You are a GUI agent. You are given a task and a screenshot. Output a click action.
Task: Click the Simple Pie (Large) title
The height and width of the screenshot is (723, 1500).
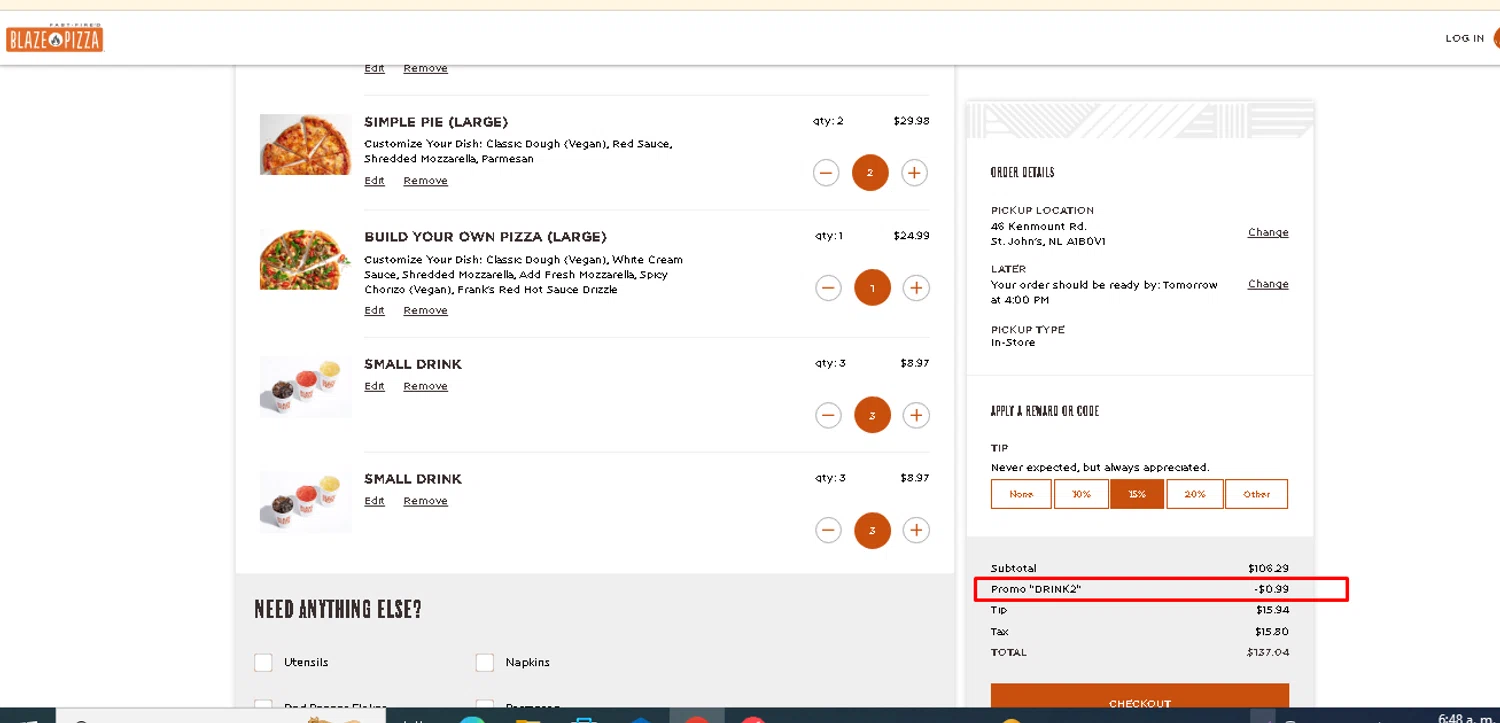[436, 122]
